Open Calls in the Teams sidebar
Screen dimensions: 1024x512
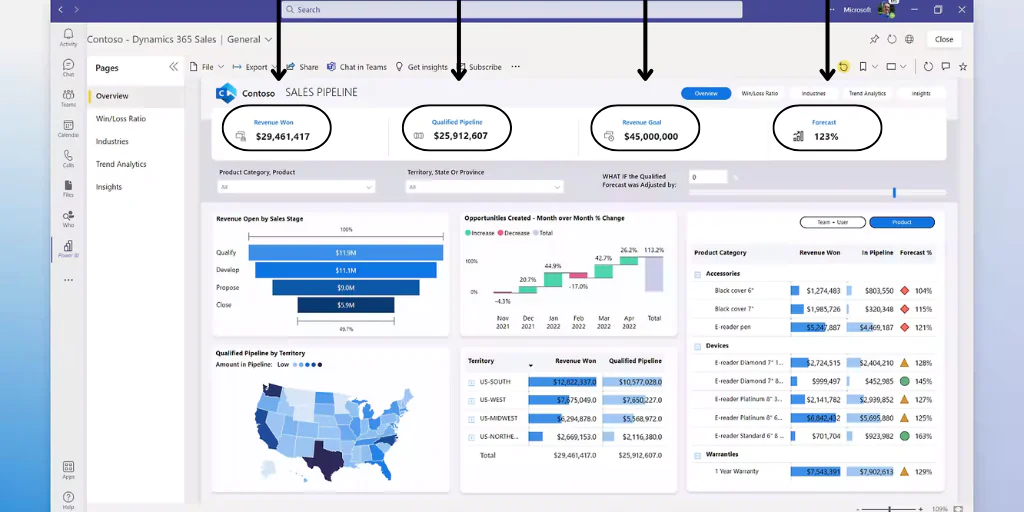(68, 159)
